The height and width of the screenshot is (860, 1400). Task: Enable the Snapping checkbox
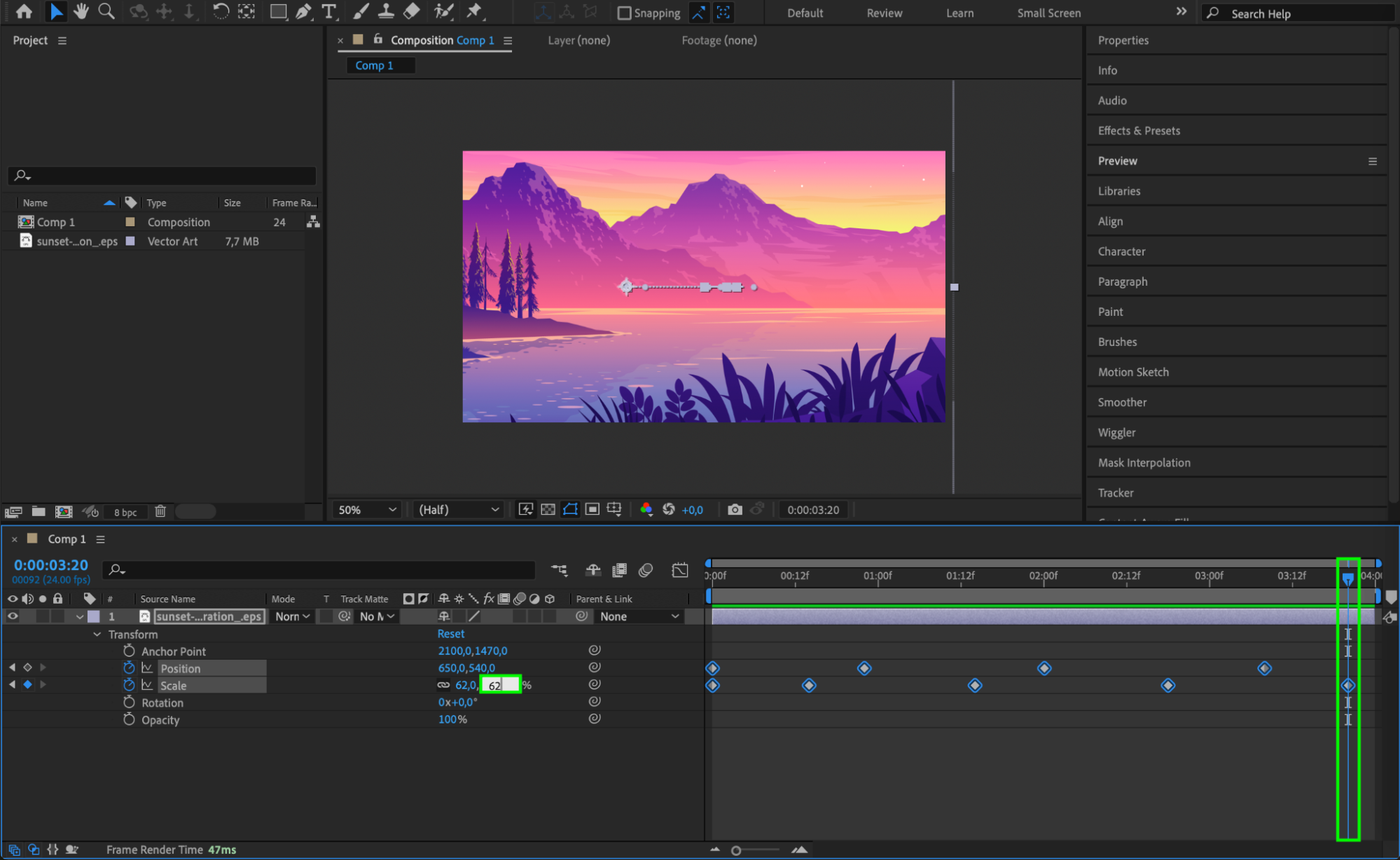point(624,13)
